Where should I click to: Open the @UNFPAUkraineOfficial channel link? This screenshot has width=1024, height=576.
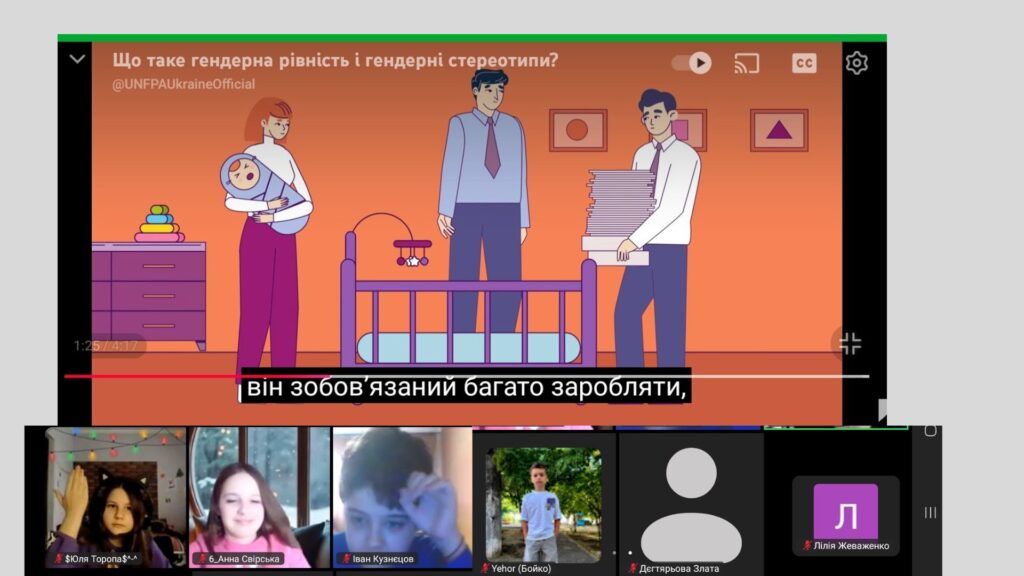click(183, 85)
